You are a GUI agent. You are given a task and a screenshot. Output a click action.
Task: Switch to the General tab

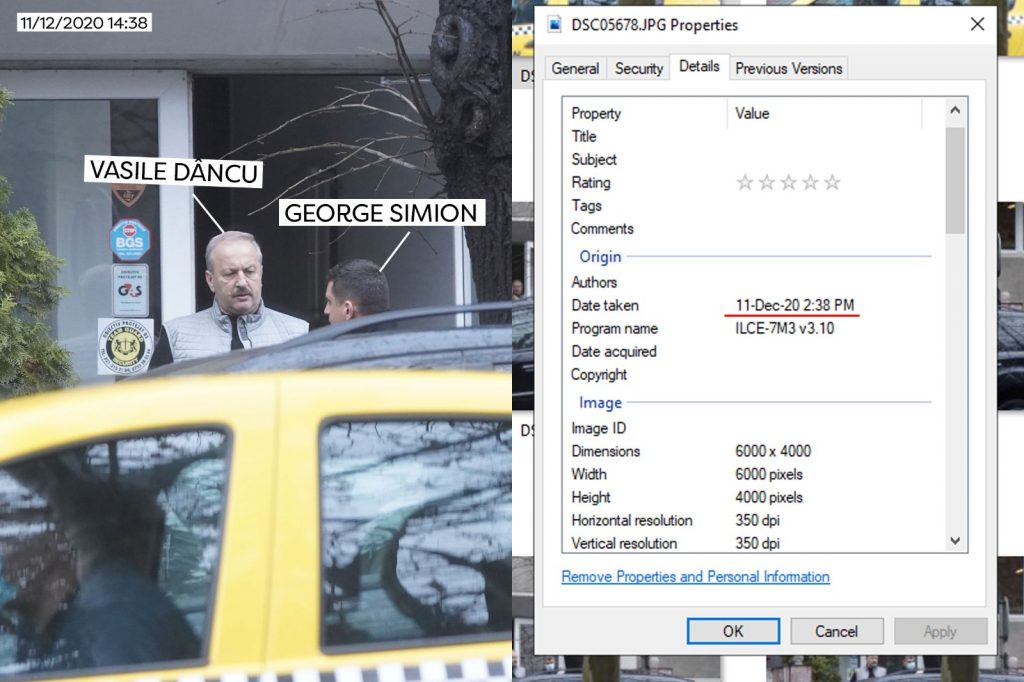tap(575, 68)
